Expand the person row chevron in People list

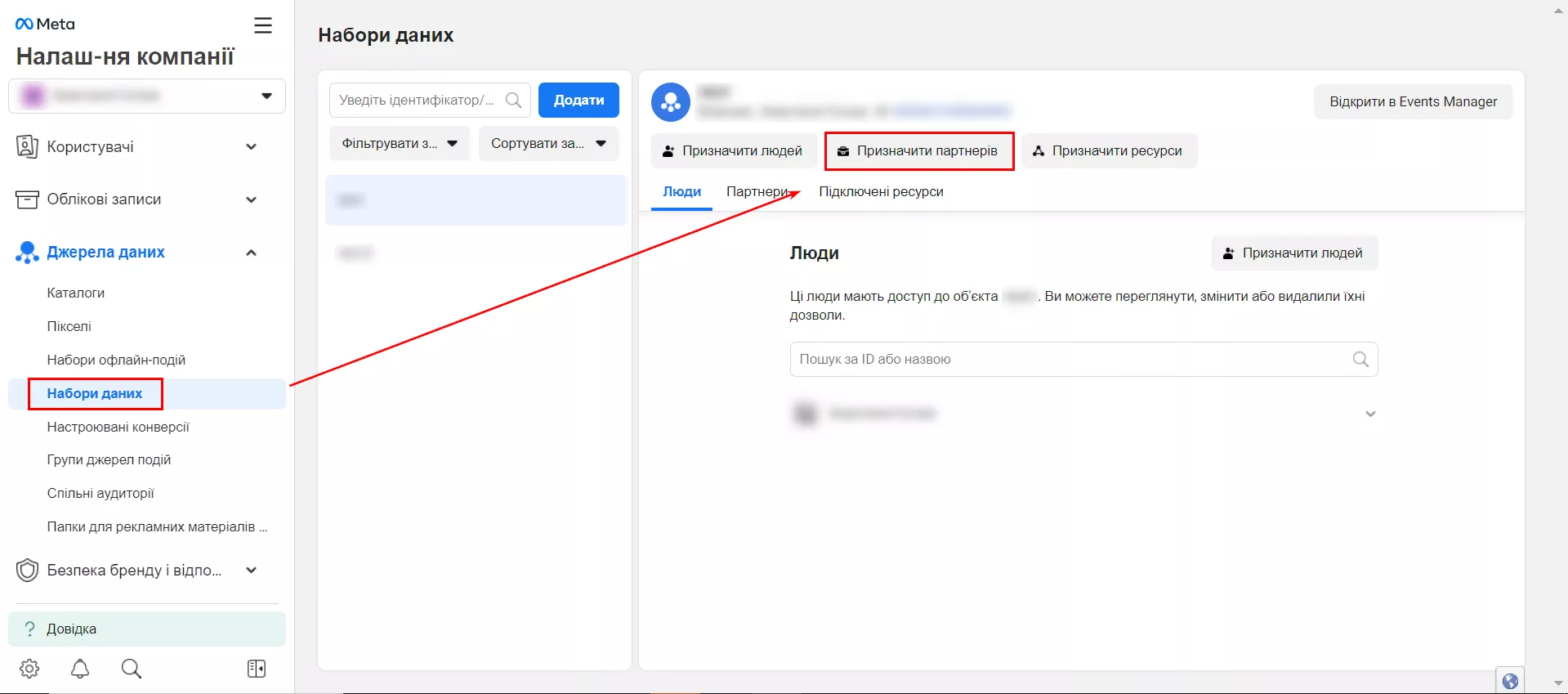[1370, 414]
